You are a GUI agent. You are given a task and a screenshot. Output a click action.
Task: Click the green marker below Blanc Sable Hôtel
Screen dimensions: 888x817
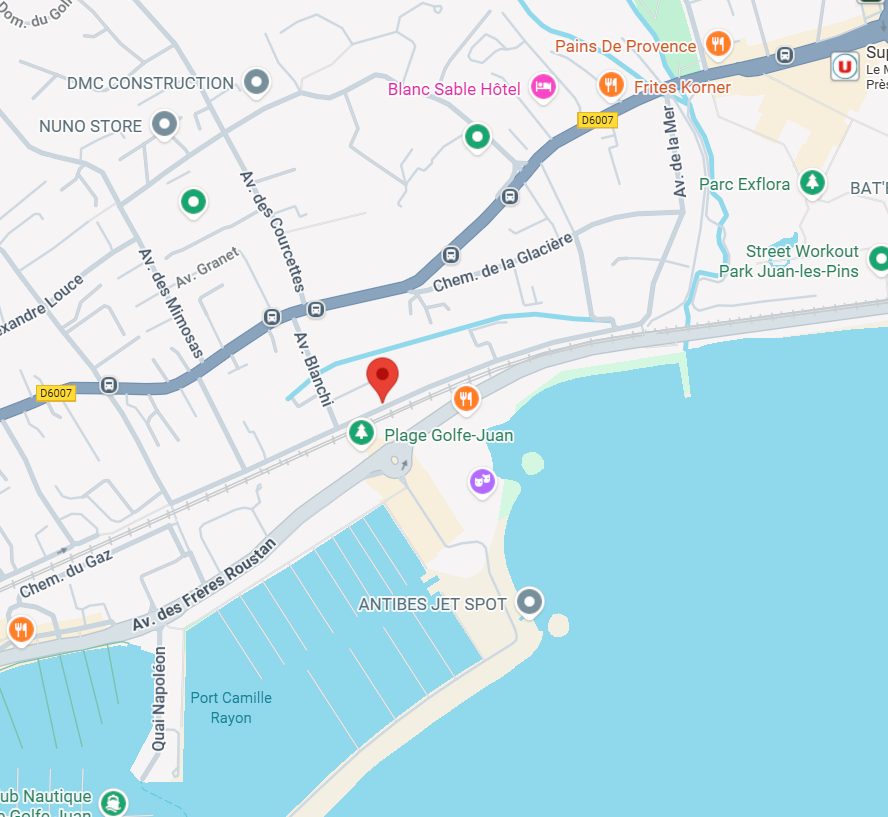(477, 136)
